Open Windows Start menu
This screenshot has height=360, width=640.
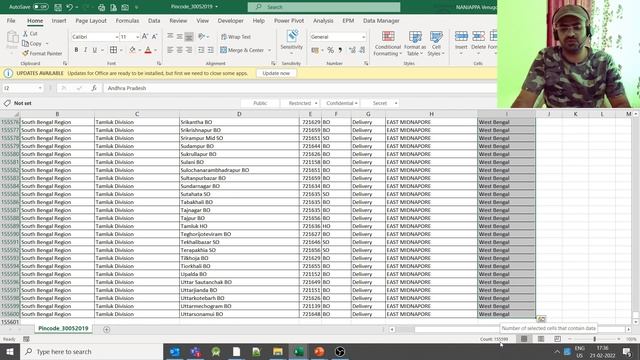[10, 351]
